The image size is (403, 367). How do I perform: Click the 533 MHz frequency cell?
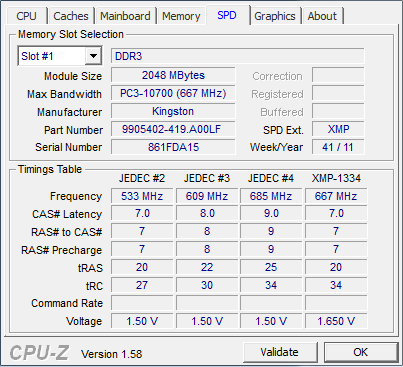142,196
